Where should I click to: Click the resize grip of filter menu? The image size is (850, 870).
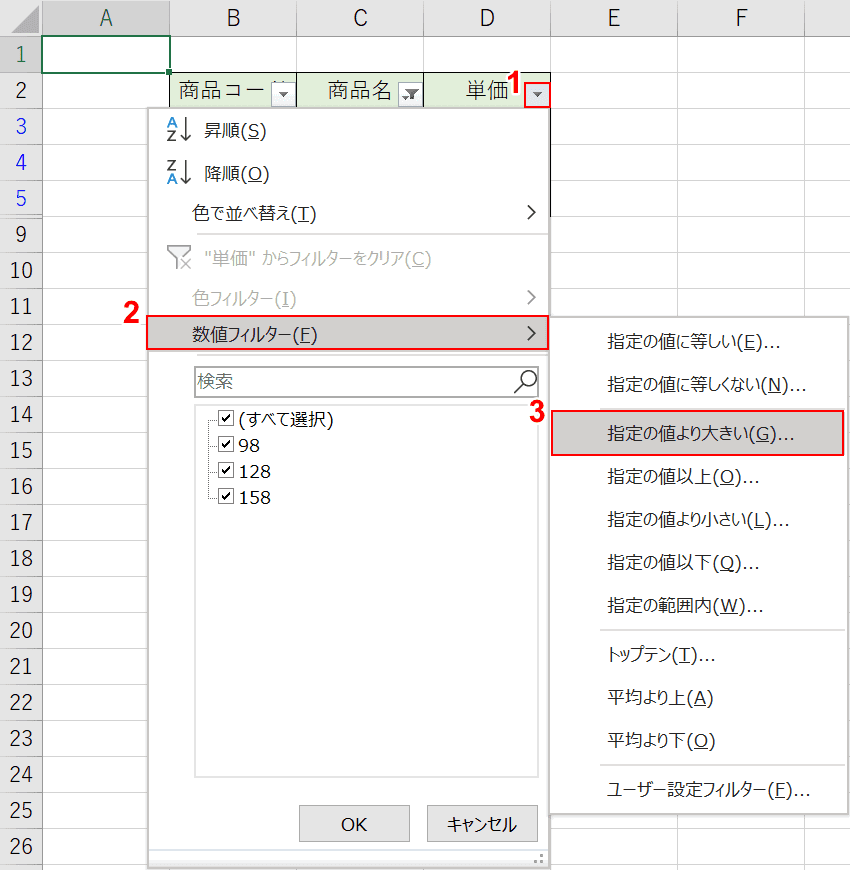click(x=538, y=859)
